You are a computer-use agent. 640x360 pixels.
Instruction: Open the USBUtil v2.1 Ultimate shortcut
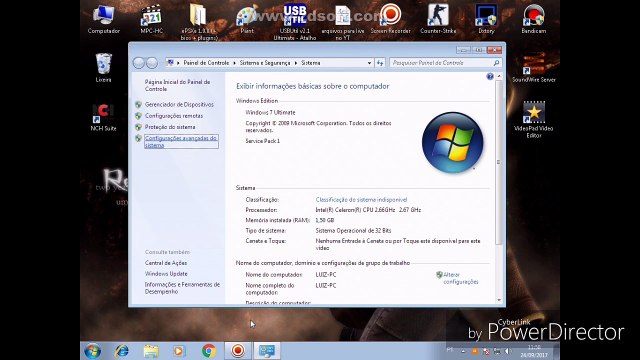(x=295, y=22)
